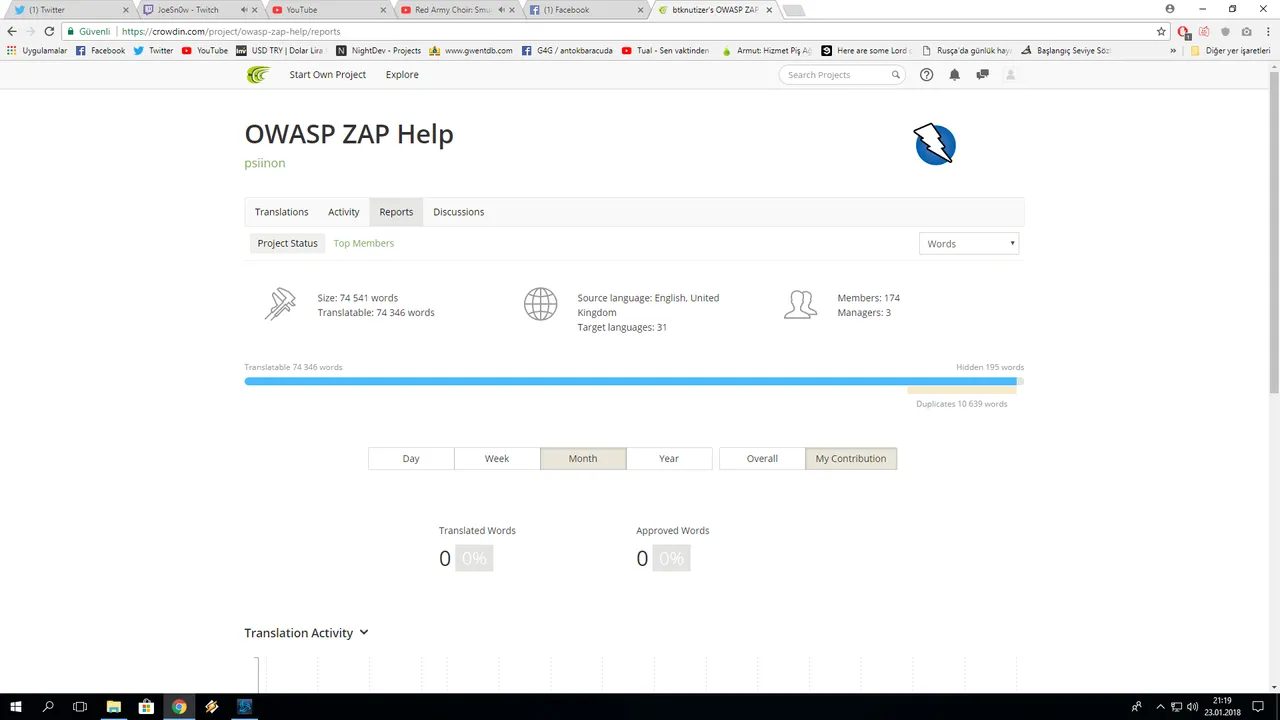
Task: Click the red extension icon in toolbar
Action: pyautogui.click(x=1184, y=31)
